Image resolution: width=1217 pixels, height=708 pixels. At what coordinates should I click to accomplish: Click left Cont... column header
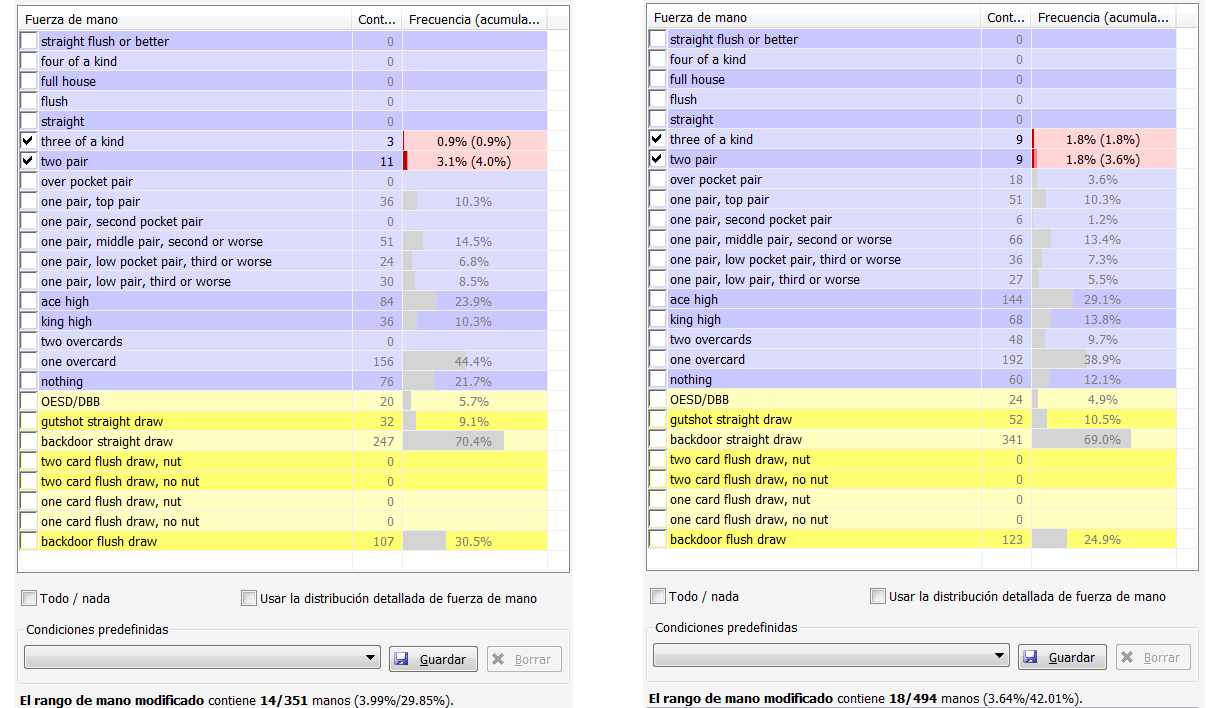click(x=377, y=20)
